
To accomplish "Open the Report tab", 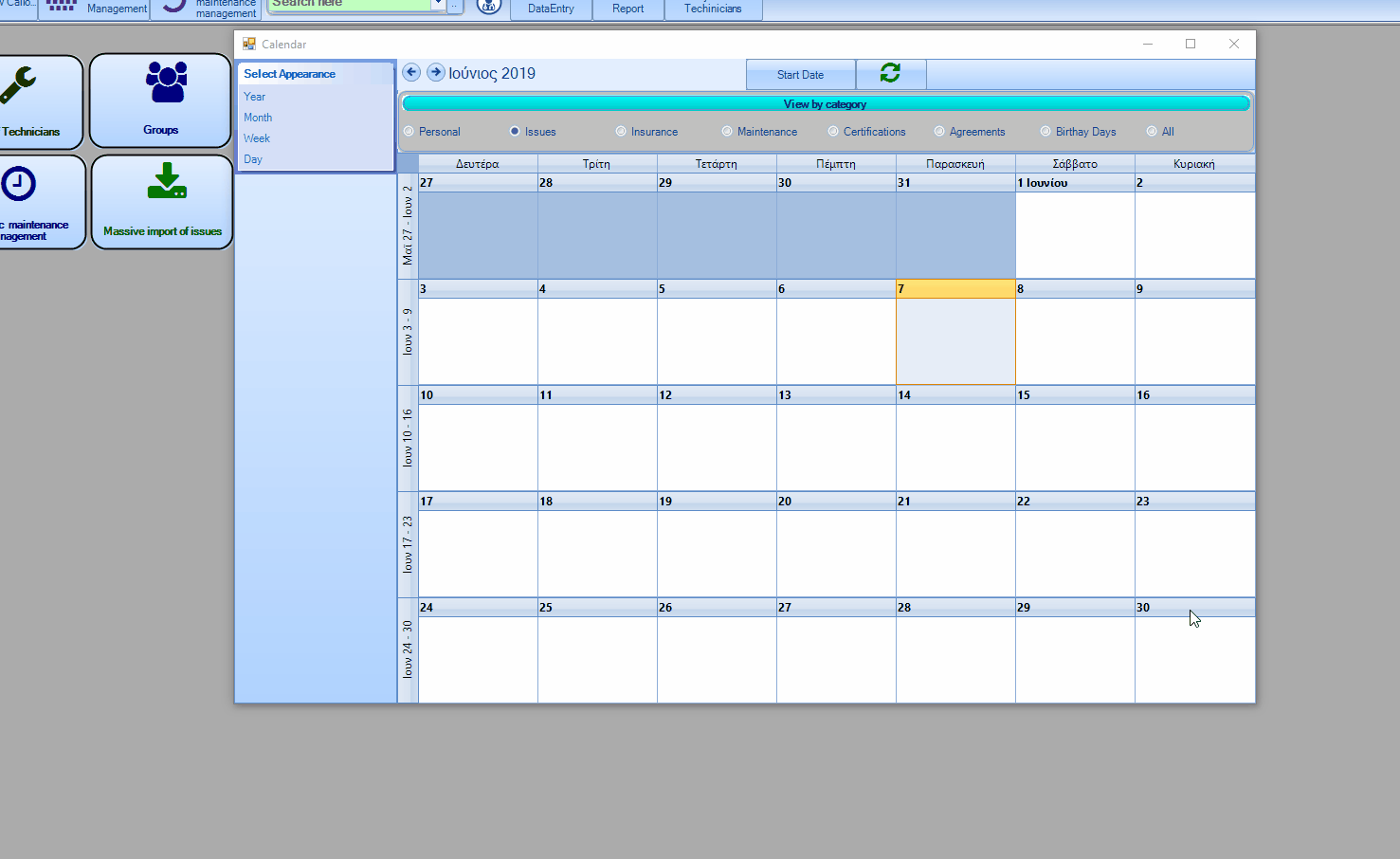I will 627,9.
